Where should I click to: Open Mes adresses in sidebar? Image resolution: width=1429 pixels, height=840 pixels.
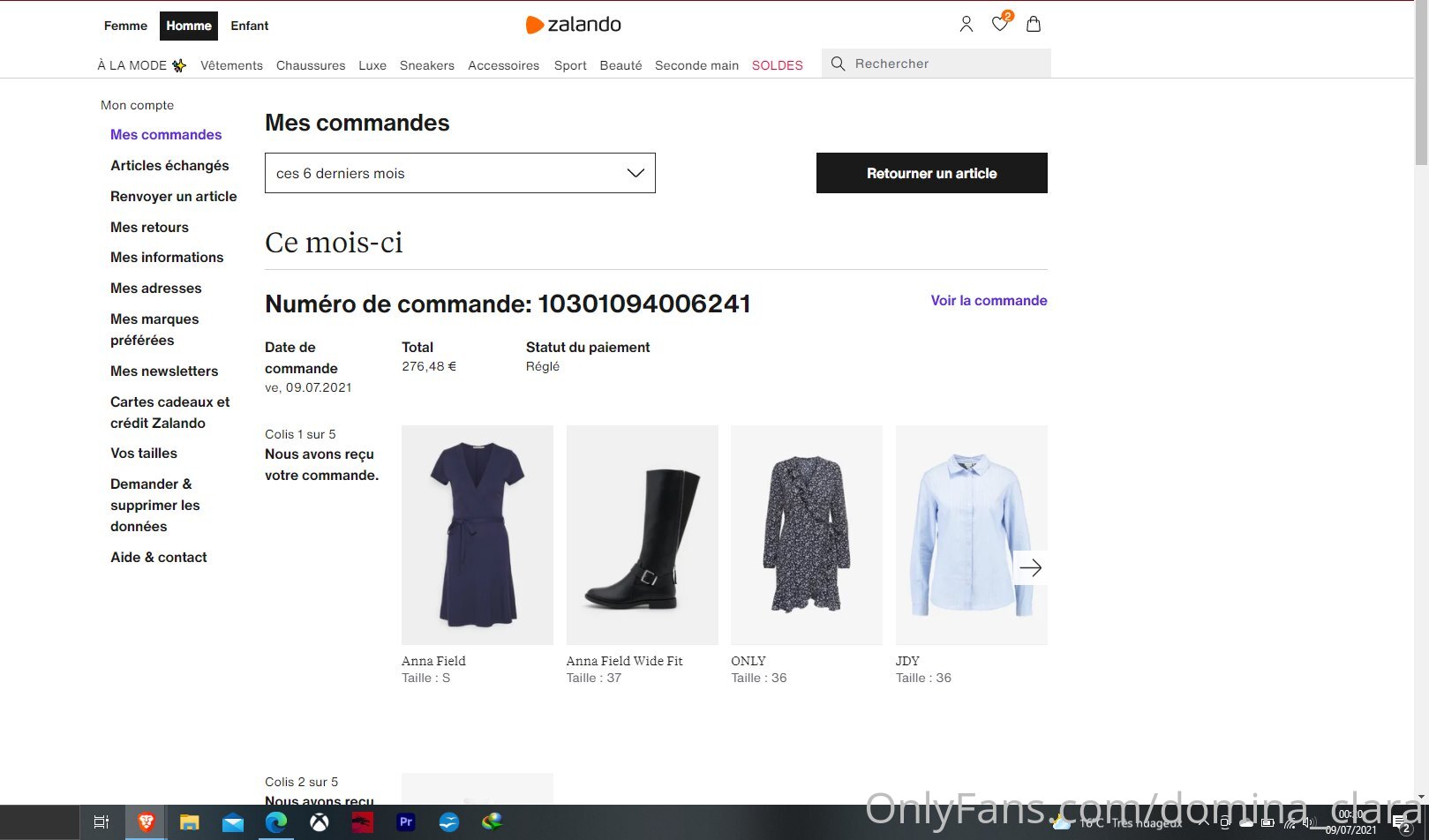pyautogui.click(x=155, y=288)
